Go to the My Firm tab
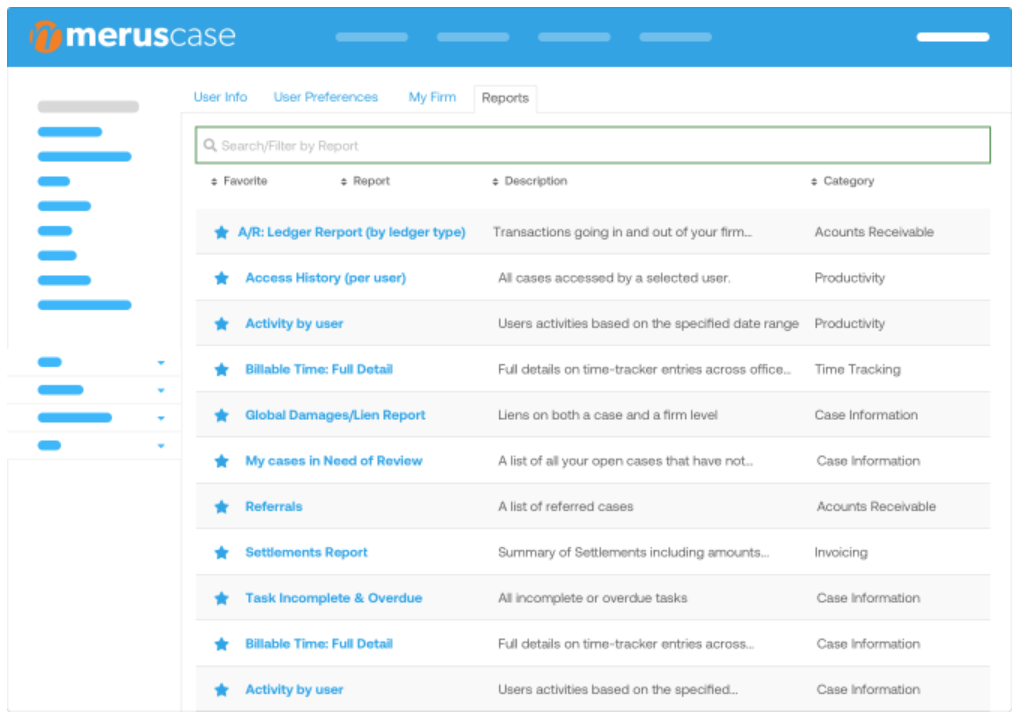This screenshot has height=717, width=1018. 432,97
